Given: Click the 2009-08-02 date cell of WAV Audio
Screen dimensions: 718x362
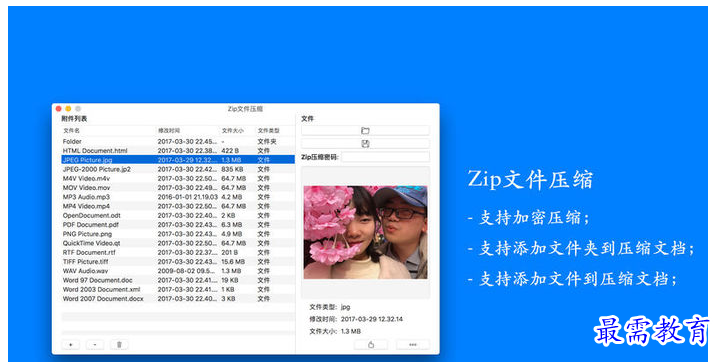Looking at the screenshot, I should (187, 271).
